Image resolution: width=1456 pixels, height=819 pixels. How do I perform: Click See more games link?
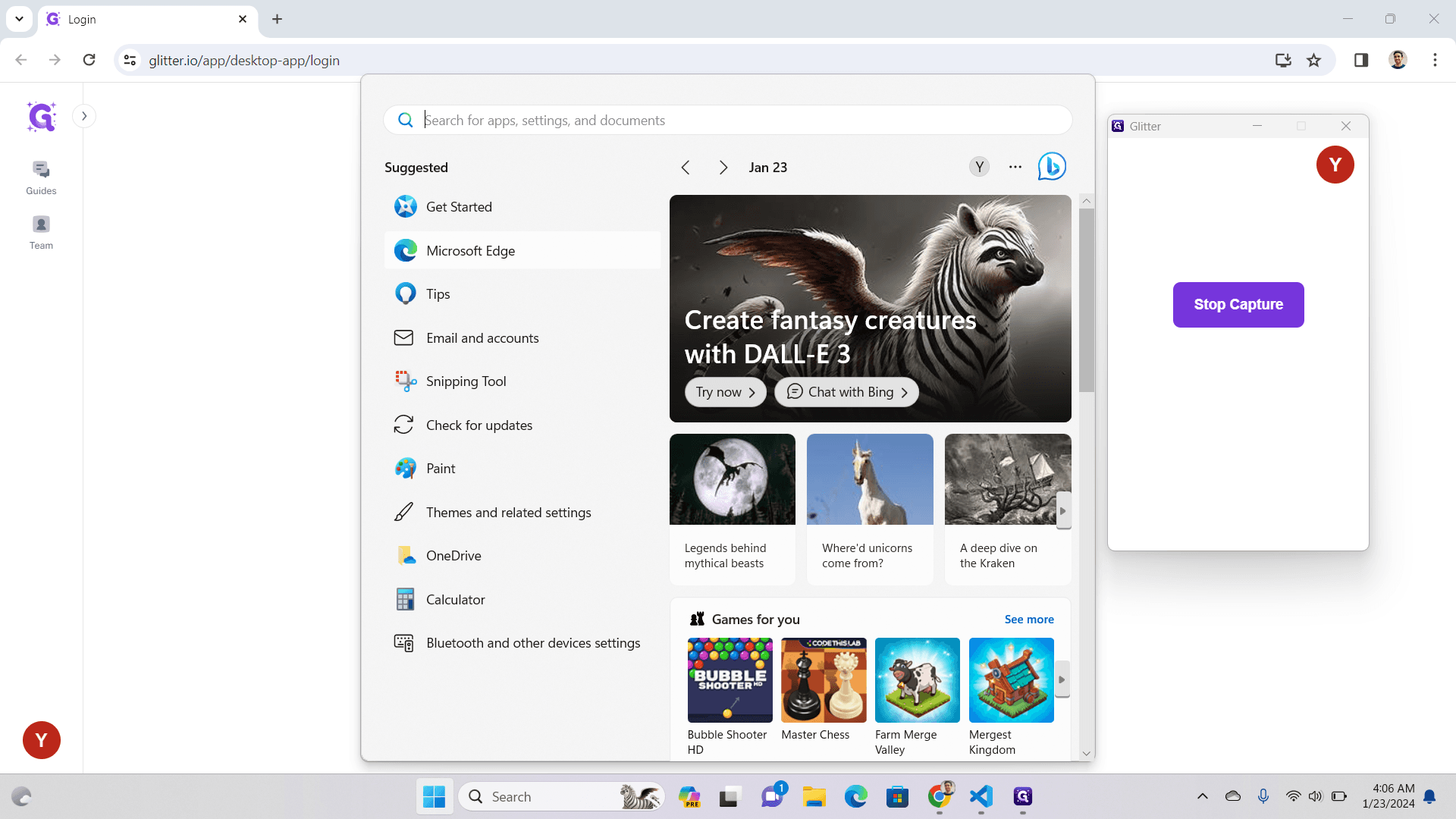(x=1029, y=620)
